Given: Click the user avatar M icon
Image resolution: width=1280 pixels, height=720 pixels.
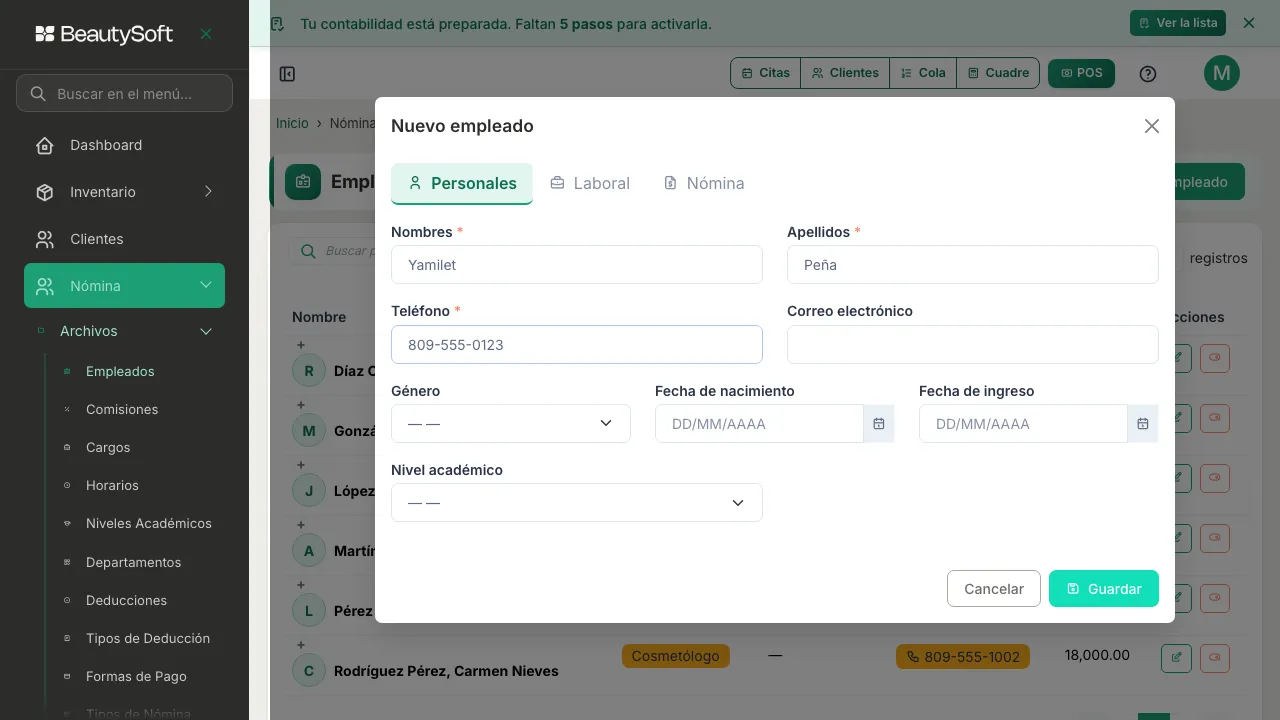Looking at the screenshot, I should point(1221,72).
